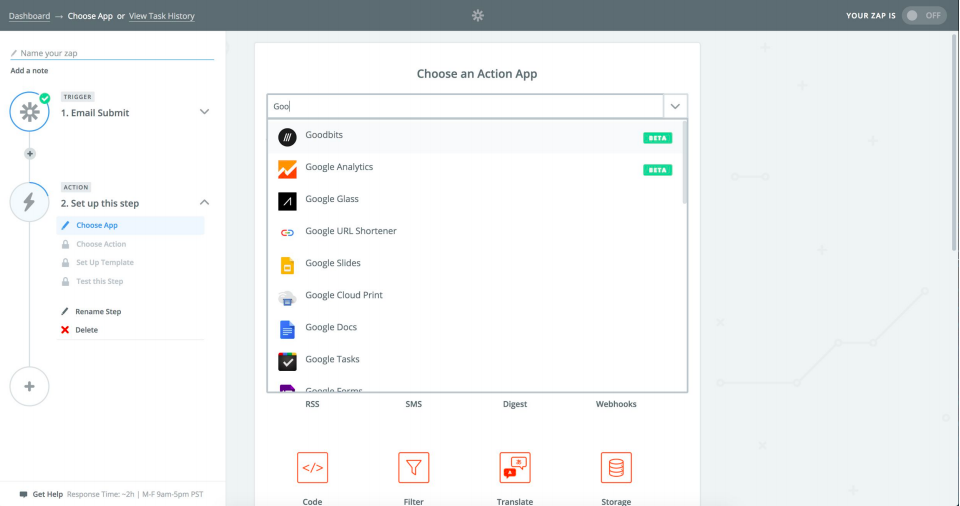Screen dimensions: 960x506
Task: Click the Get Help text link
Action: (48, 494)
